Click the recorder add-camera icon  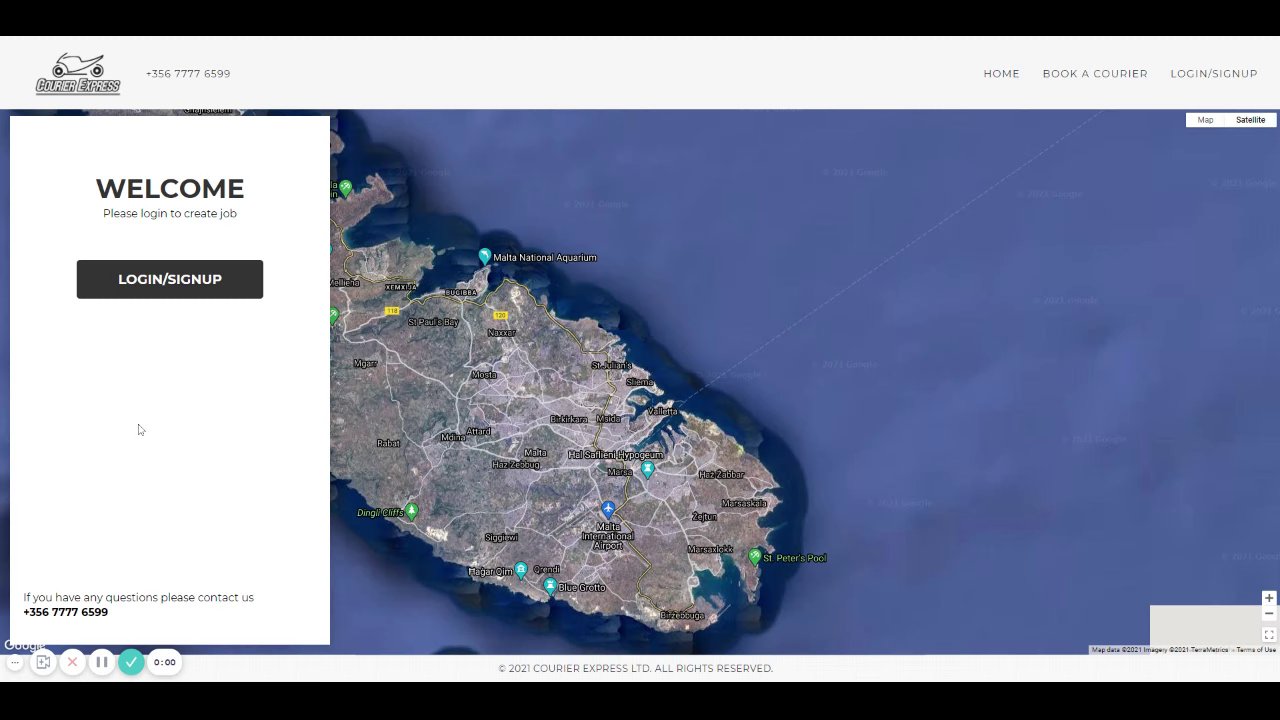(43, 662)
